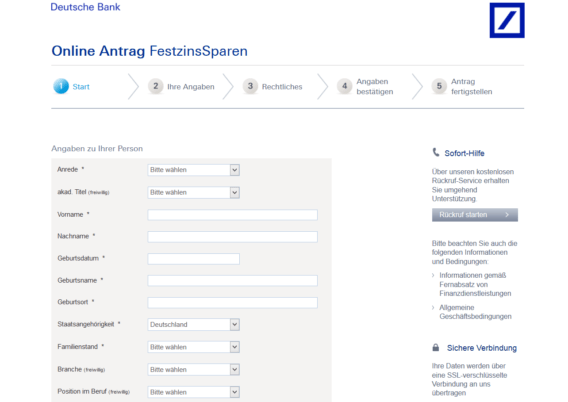The image size is (568, 402).
Task: Open the Allgemeine Geschäftsbedingungen link
Action: point(475,312)
